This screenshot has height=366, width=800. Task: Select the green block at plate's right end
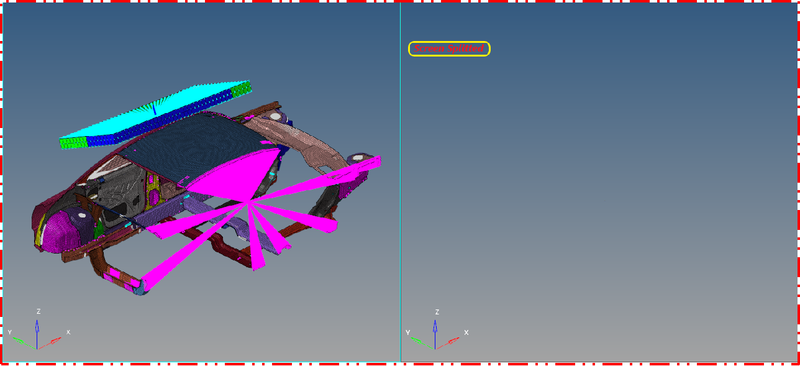[x=241, y=89]
